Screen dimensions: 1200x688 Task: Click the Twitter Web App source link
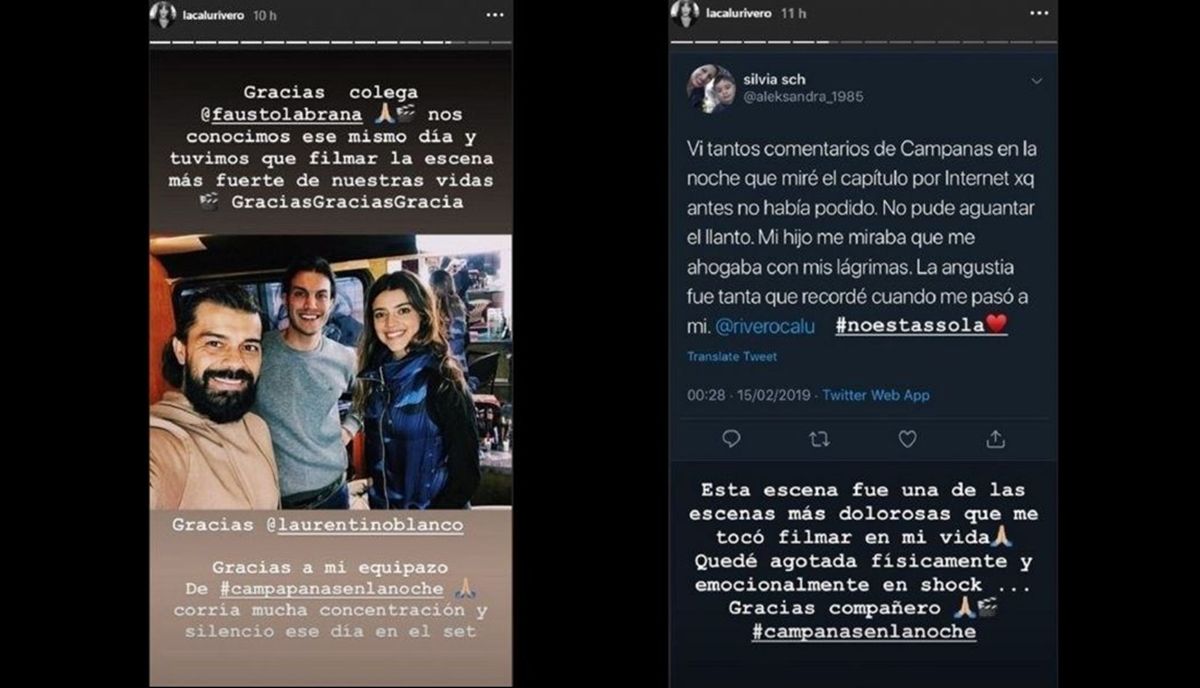point(876,395)
